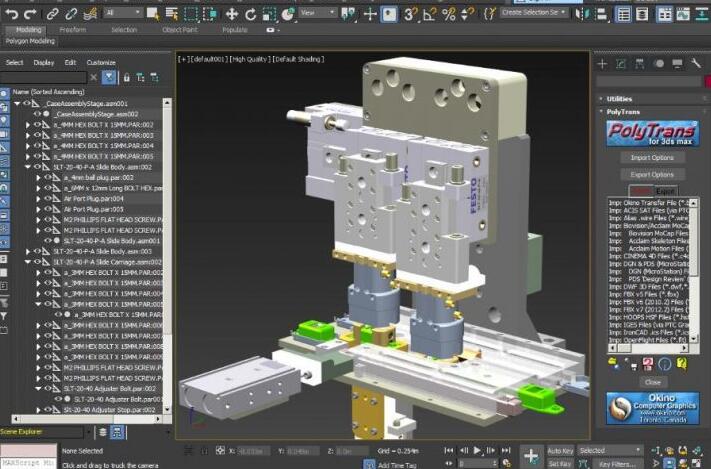Image resolution: width=711 pixels, height=469 pixels.
Task: Click the Redo arrow icon
Action: (x=29, y=14)
